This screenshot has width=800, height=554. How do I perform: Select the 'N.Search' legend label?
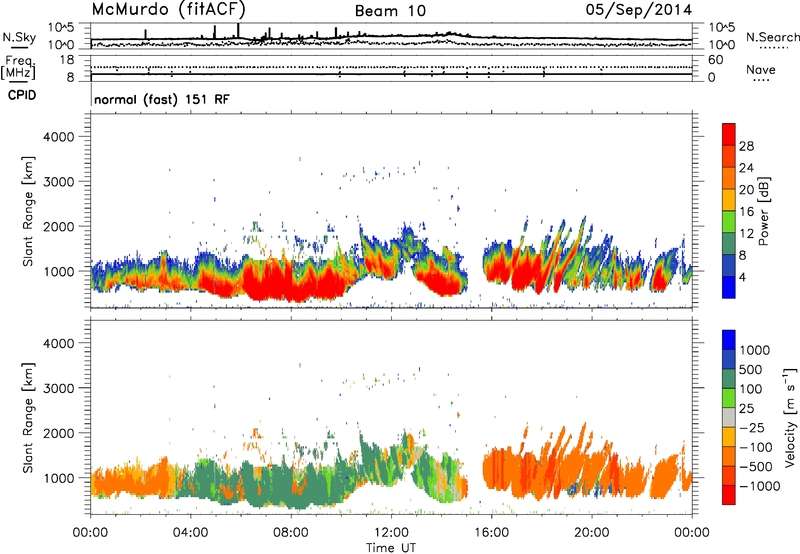(772, 37)
